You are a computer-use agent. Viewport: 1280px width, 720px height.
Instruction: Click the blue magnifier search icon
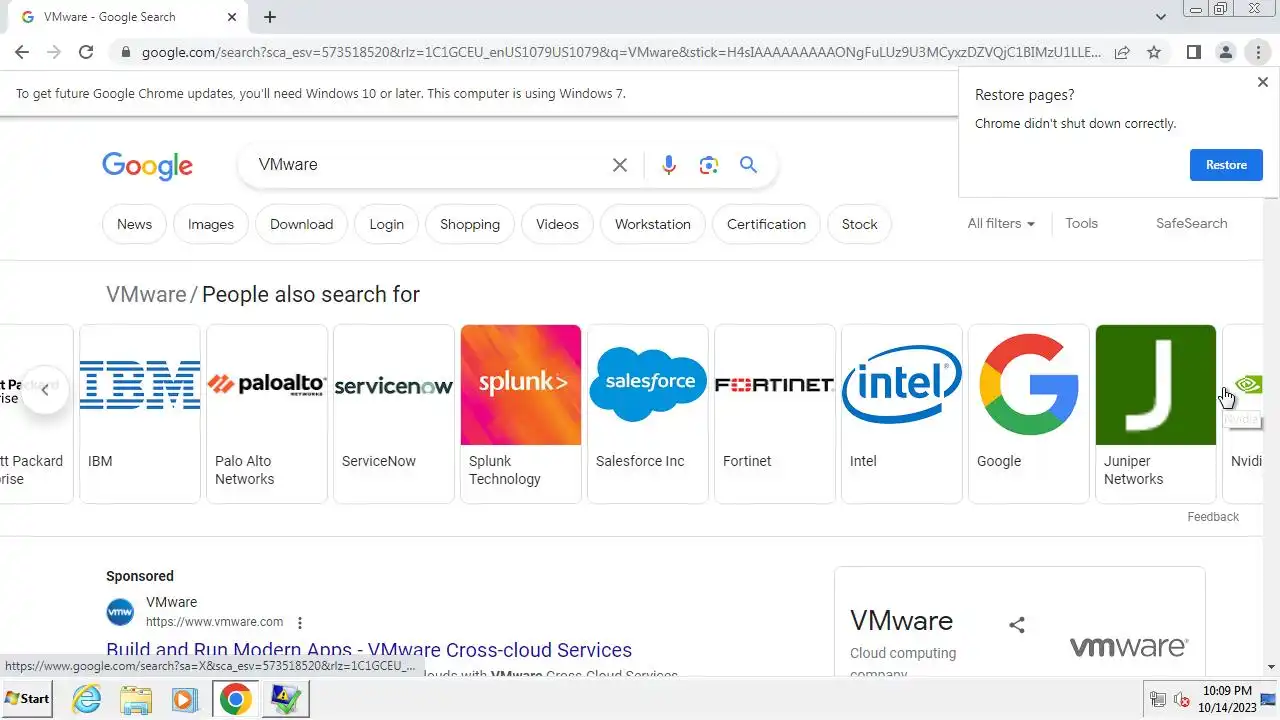pos(748,165)
